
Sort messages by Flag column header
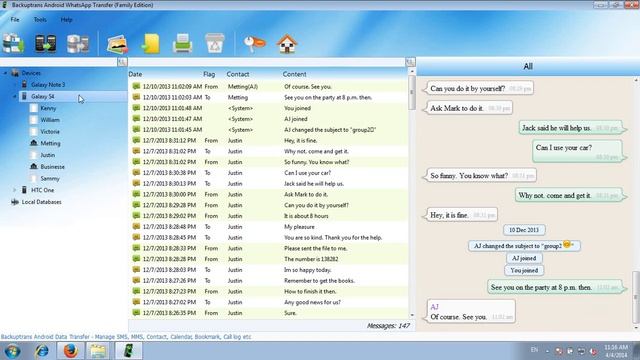coord(209,74)
